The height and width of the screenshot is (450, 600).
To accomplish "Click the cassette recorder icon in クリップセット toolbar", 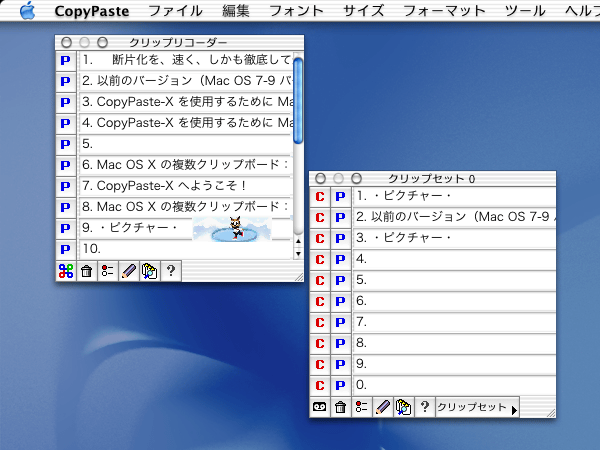I will (x=320, y=407).
